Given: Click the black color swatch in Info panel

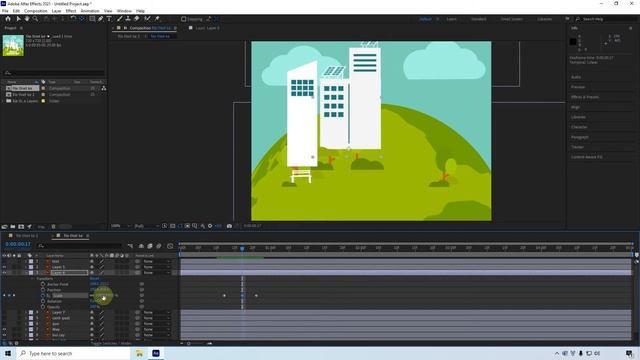Looking at the screenshot, I should [x=573, y=42].
